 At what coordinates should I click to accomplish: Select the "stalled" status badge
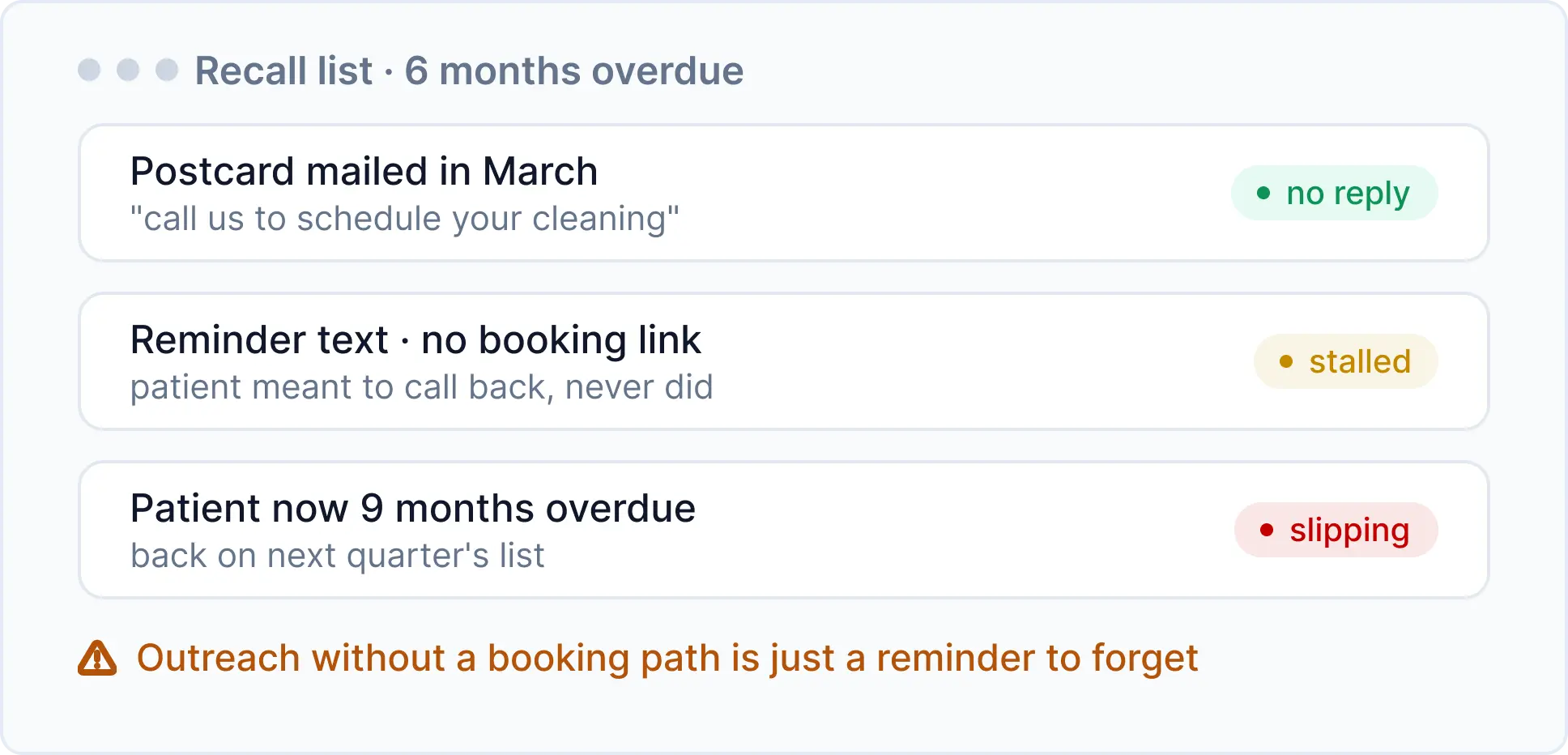pos(1346,361)
